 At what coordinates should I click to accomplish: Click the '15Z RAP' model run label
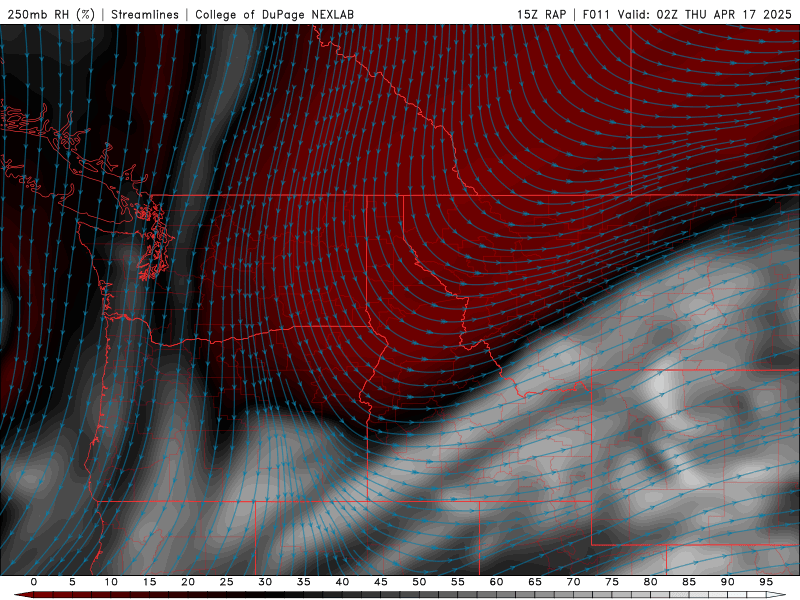point(541,14)
